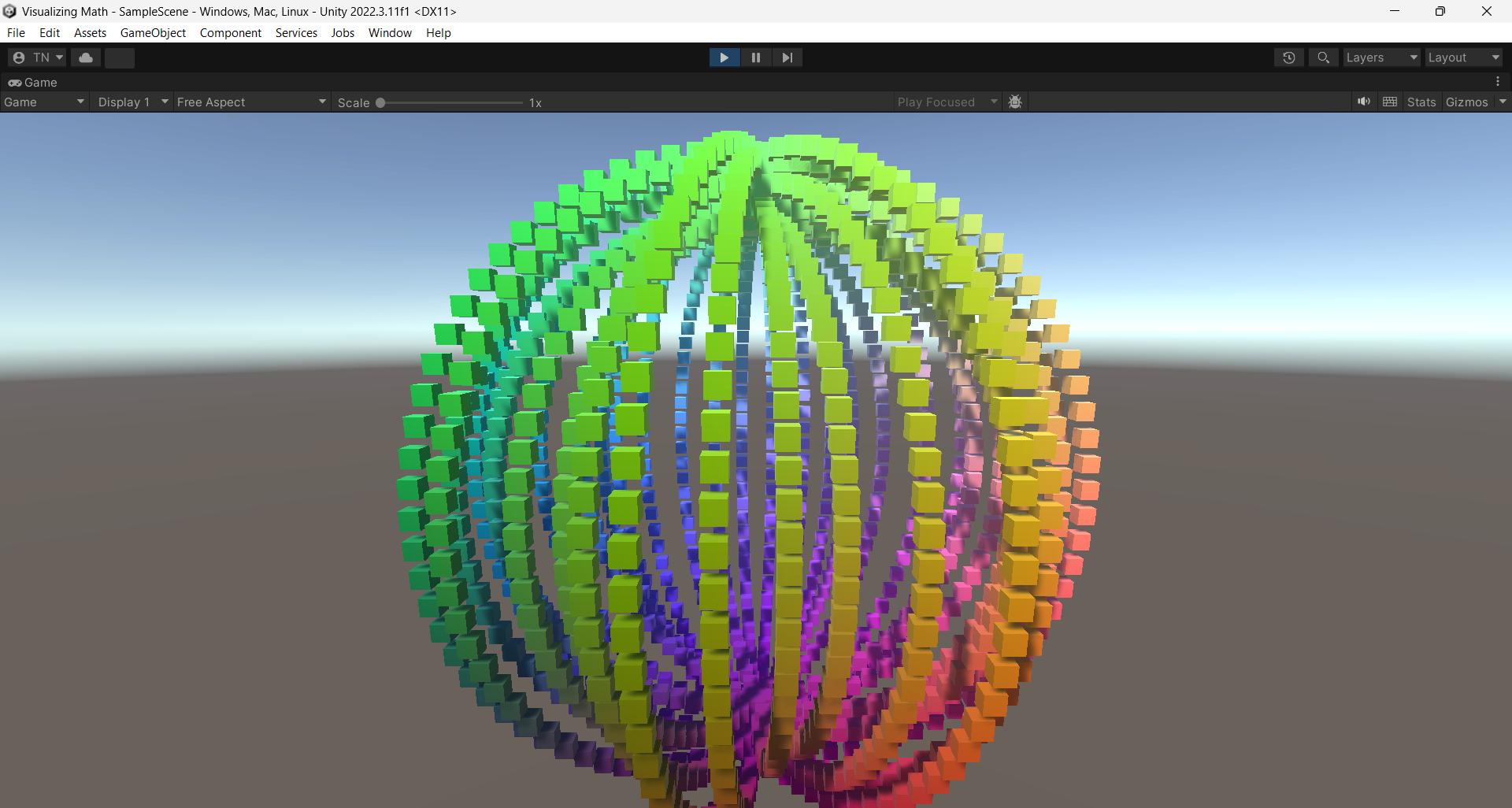Click the blank toolbar button beside the cloud icon
The image size is (1512, 808).
tap(120, 57)
